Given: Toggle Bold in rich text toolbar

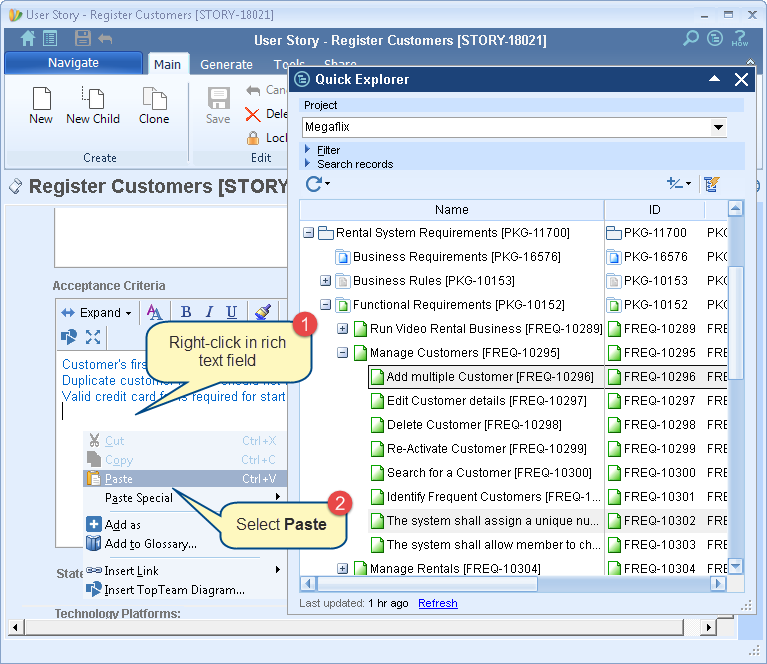Looking at the screenshot, I should [x=186, y=312].
